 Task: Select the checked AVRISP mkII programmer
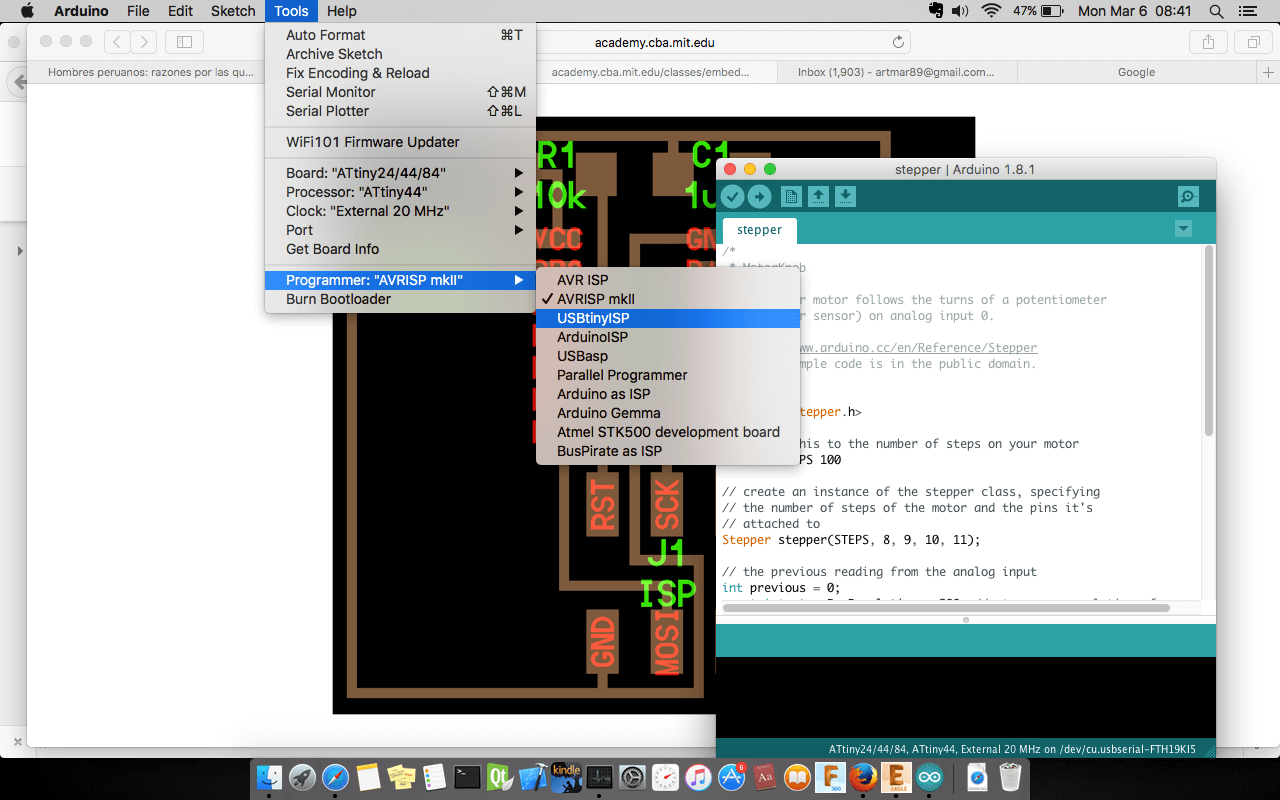click(668, 299)
